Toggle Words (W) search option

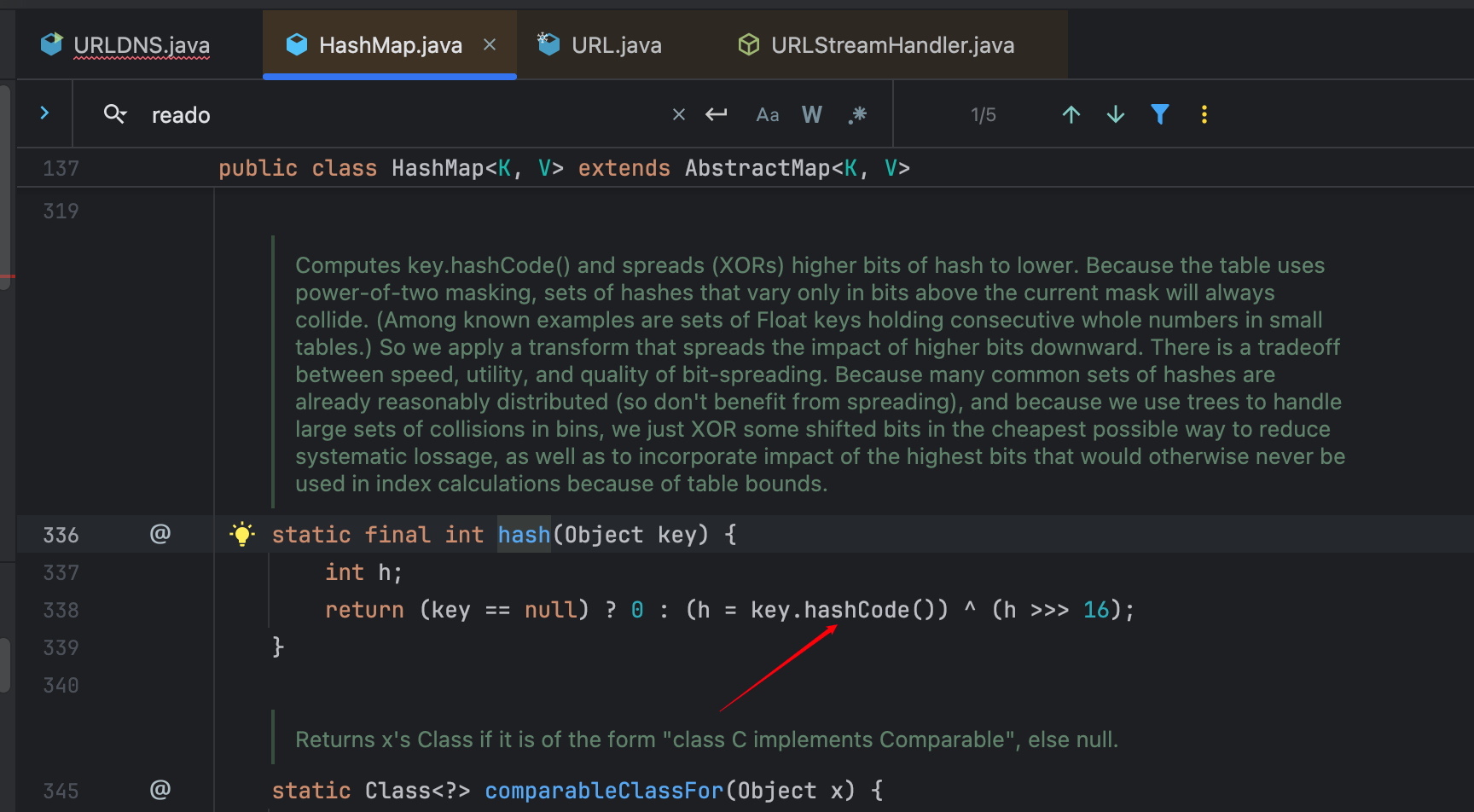tap(812, 114)
